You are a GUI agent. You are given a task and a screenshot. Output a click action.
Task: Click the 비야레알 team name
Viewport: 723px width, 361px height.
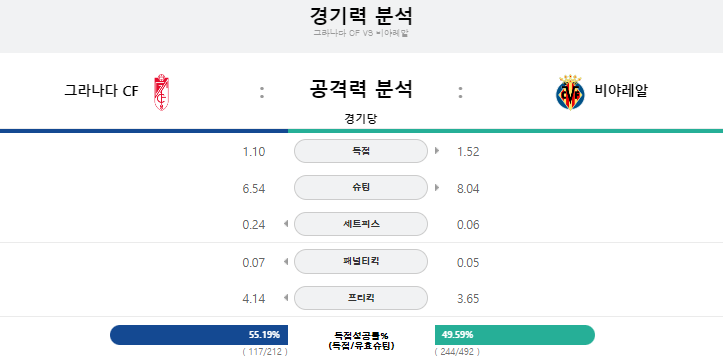pyautogui.click(x=621, y=91)
